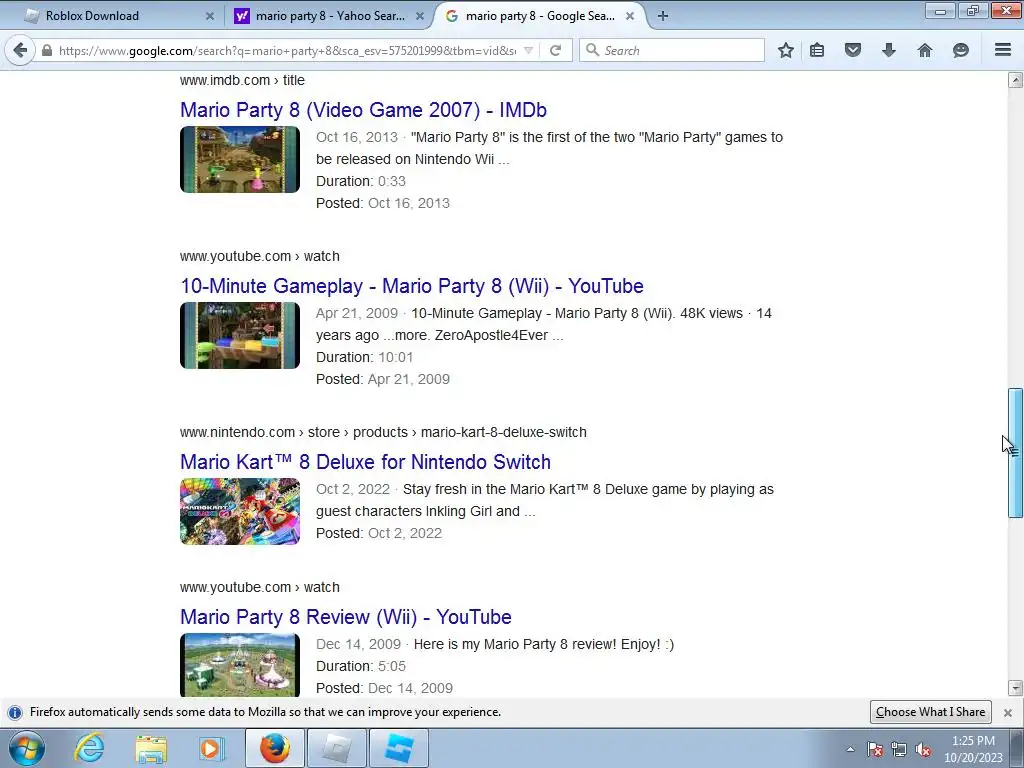Click the Mario Party 8 Review thumbnail
Viewport: 1024px width, 768px height.
pos(240,665)
